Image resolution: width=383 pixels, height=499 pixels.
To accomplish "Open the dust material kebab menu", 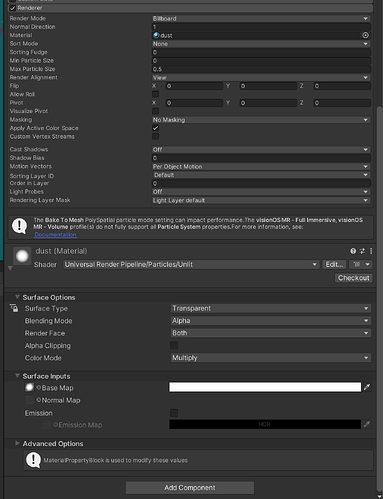I will pyautogui.click(x=371, y=251).
